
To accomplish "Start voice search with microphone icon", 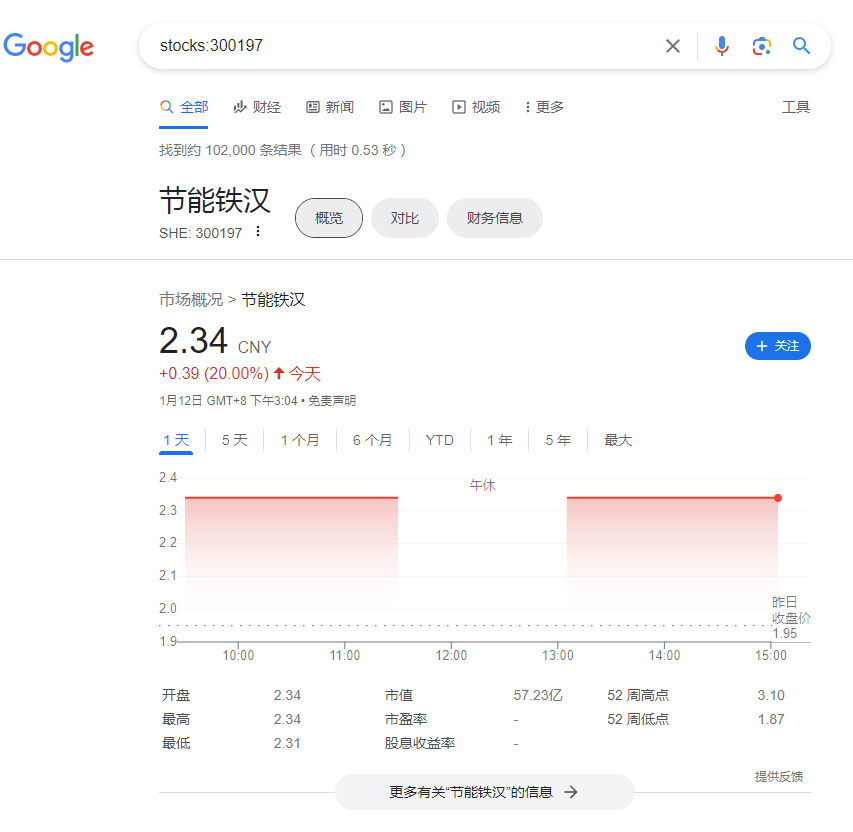I will pyautogui.click(x=721, y=46).
